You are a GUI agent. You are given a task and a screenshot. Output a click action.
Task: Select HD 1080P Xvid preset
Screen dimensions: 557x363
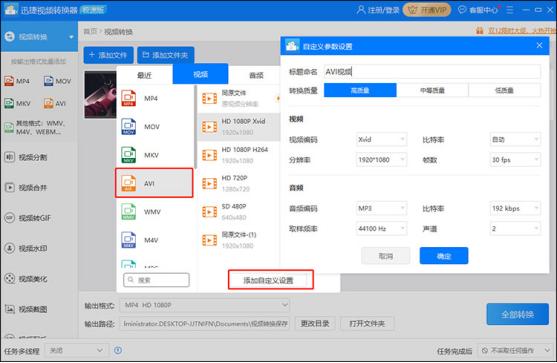(239, 127)
